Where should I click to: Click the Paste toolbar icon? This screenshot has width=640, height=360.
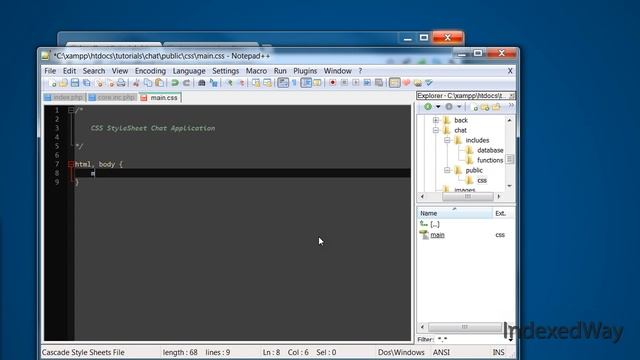tap(159, 83)
